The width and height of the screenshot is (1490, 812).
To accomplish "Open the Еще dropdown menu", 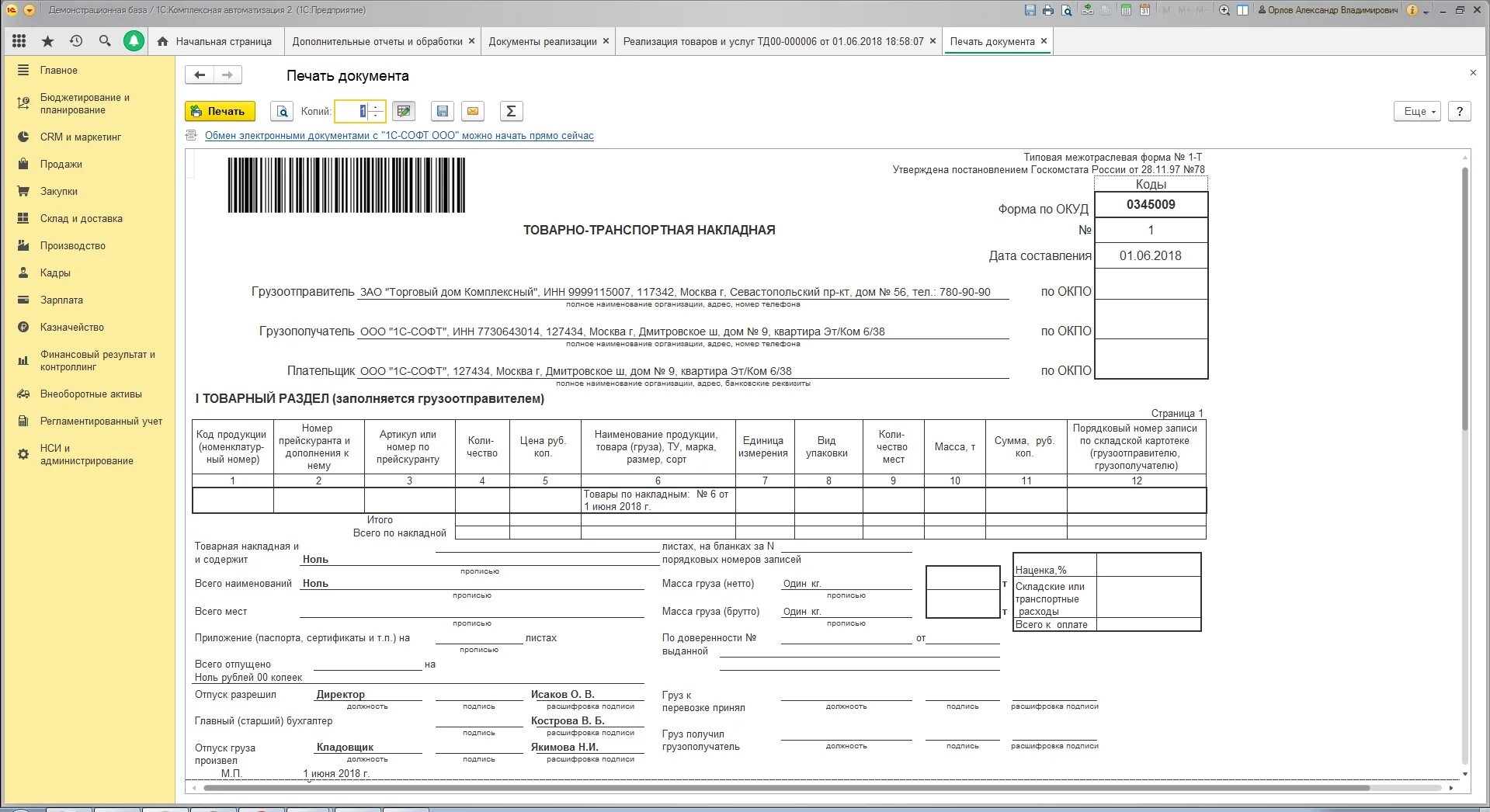I will click(1418, 111).
